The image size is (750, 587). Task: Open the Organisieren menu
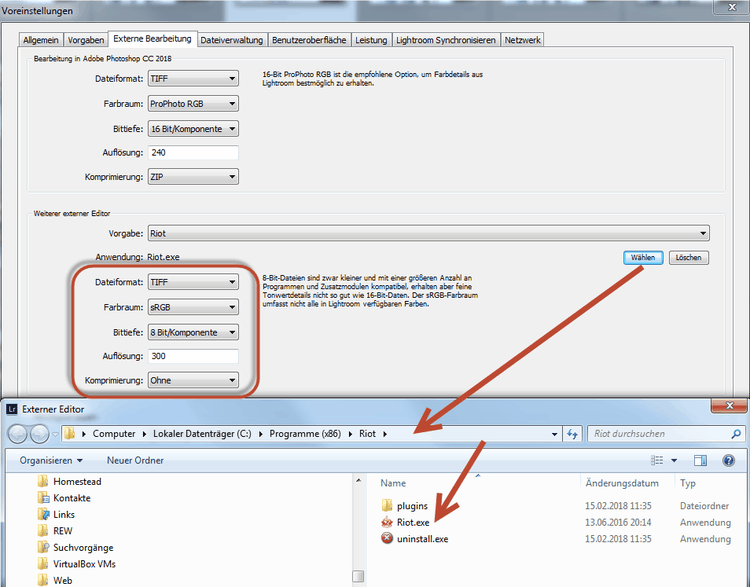(50, 460)
